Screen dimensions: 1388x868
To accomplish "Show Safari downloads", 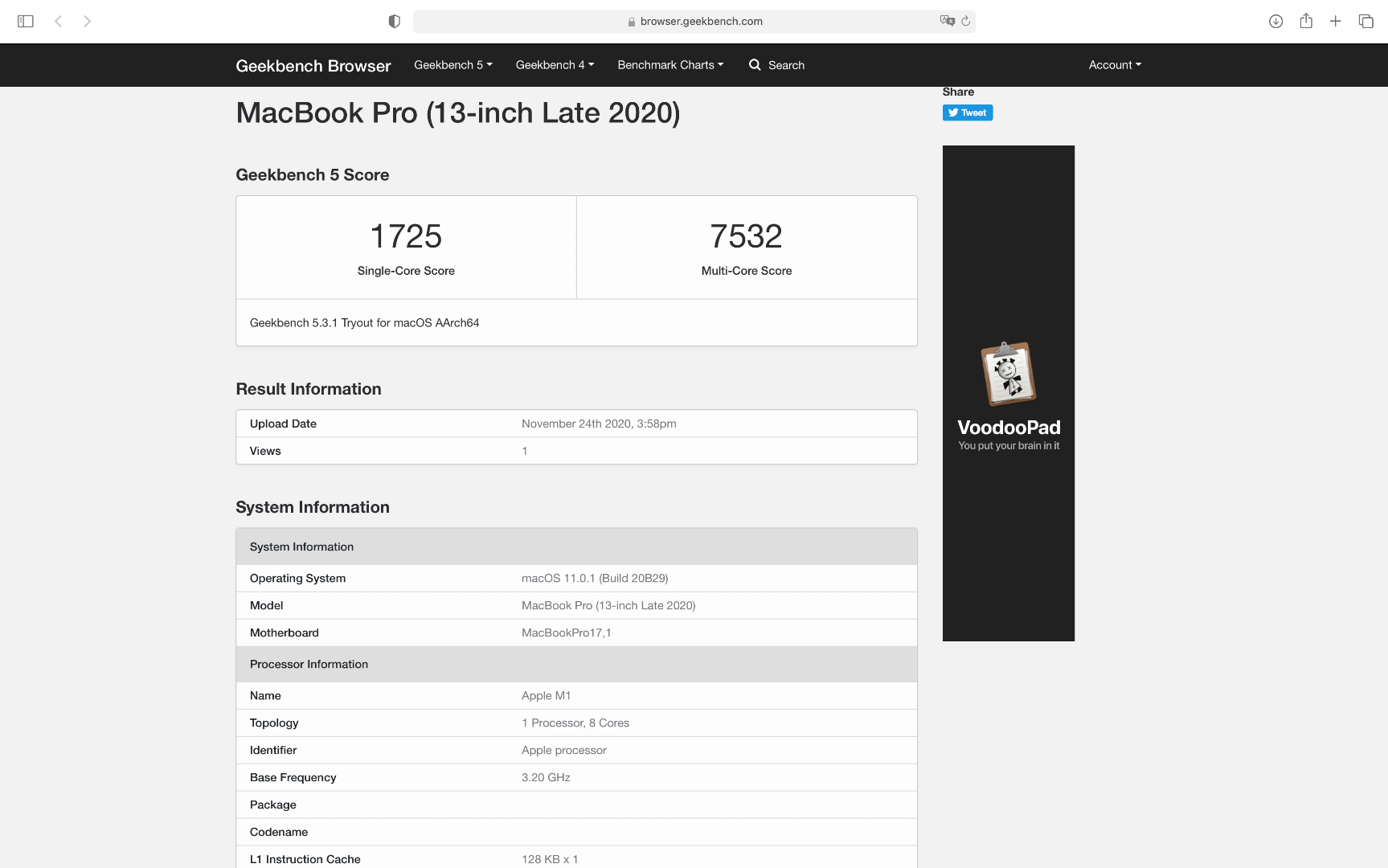I will [x=1275, y=21].
